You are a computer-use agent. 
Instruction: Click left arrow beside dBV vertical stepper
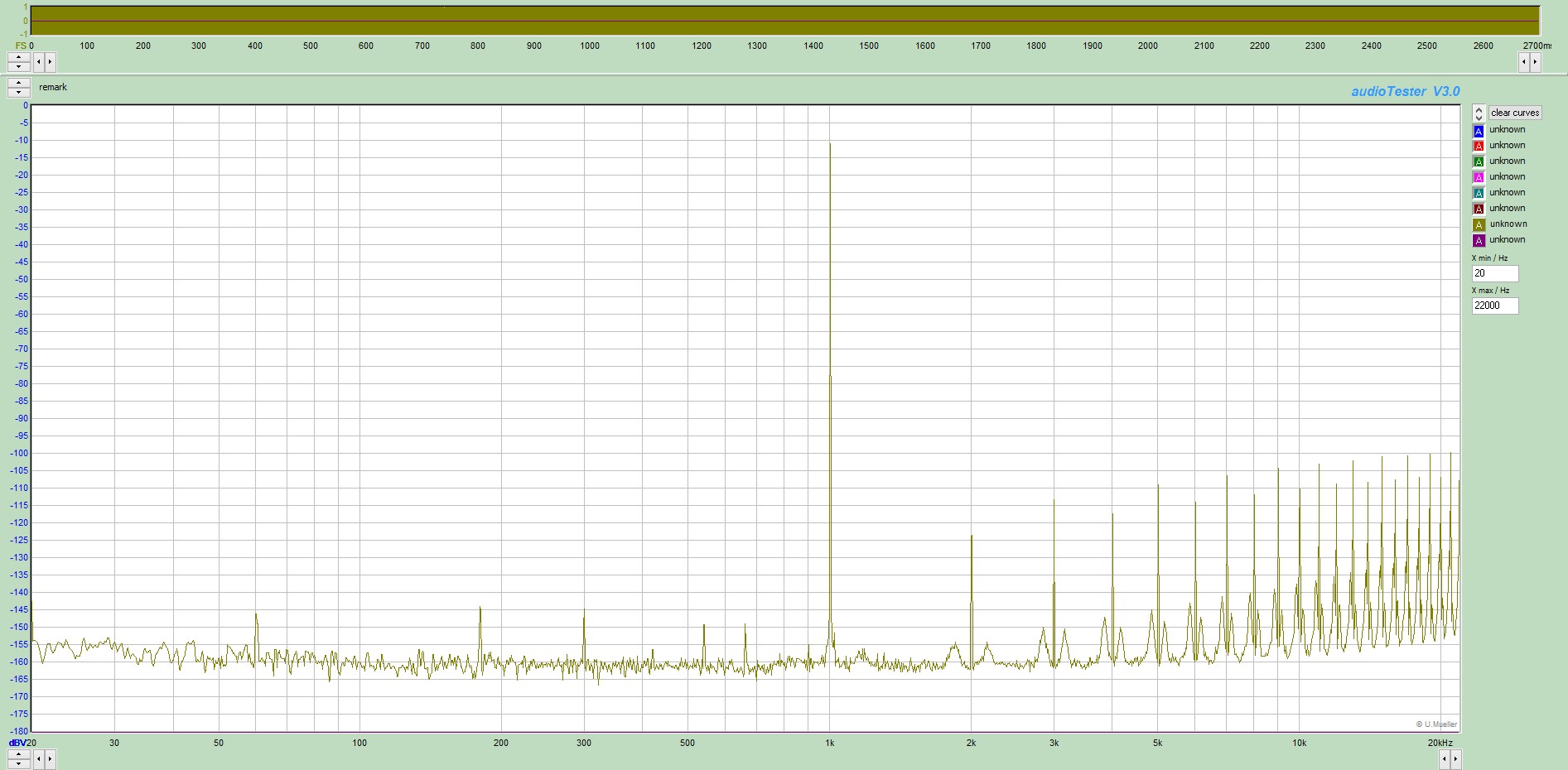39,758
